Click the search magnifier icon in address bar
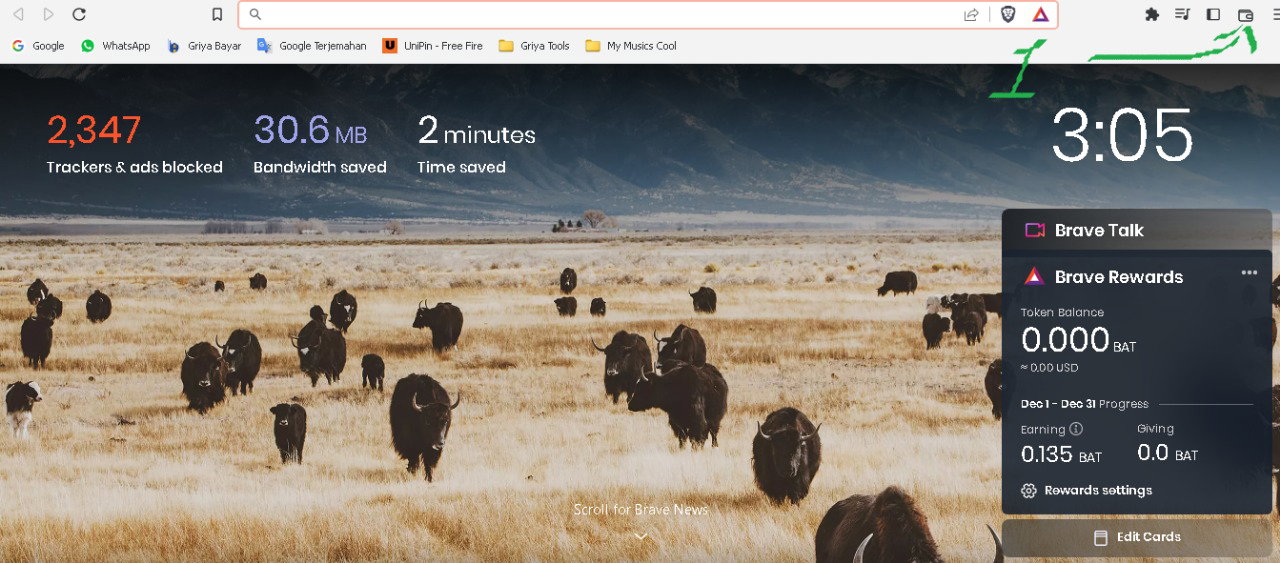This screenshot has height=563, width=1280. coord(255,14)
